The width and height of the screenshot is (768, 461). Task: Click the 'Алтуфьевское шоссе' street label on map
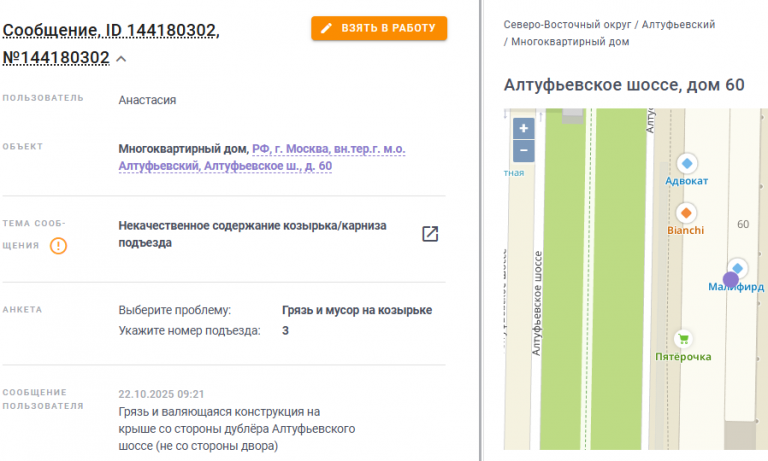[x=537, y=303]
